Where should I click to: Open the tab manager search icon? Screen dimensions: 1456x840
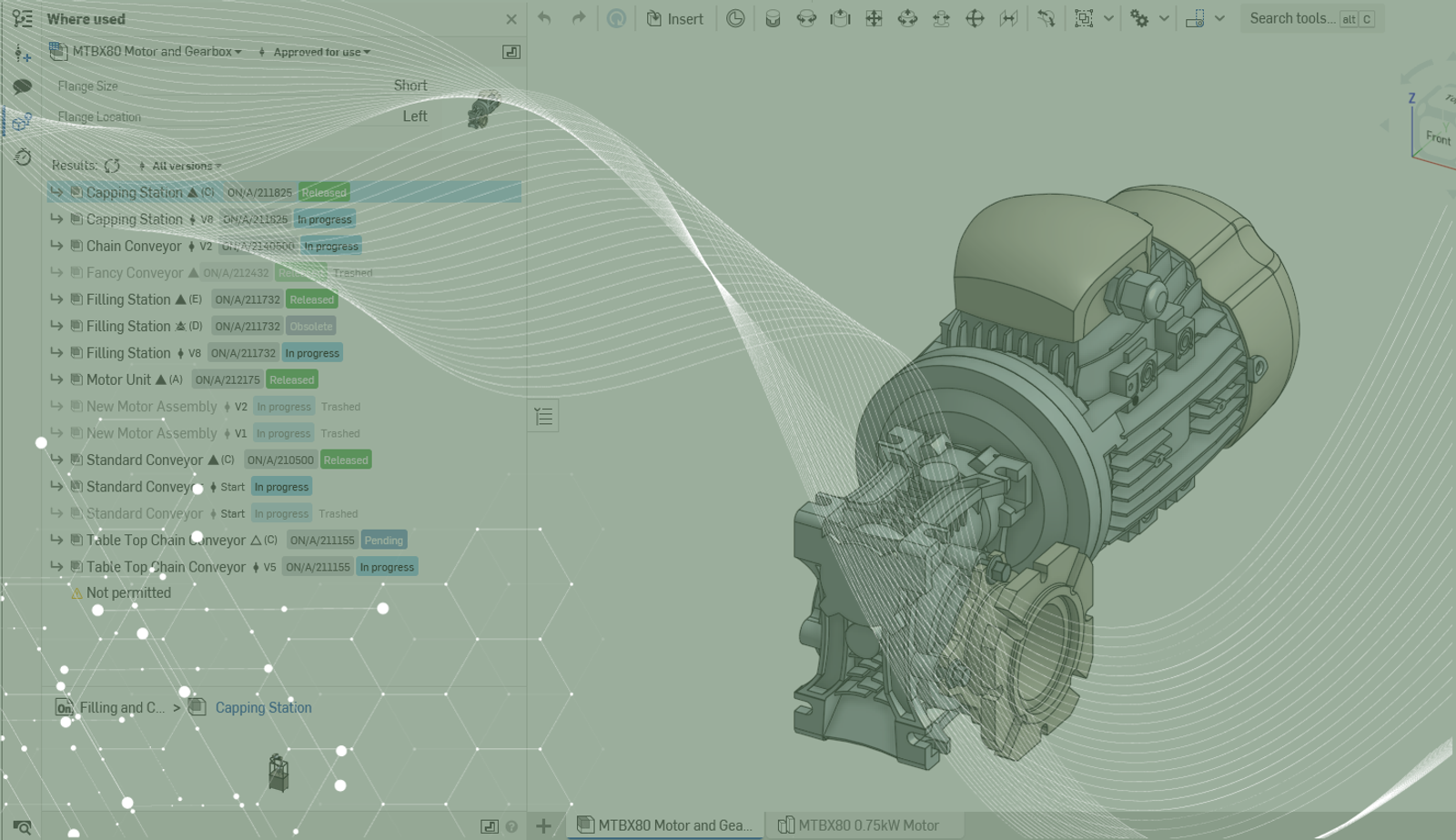tap(22, 826)
